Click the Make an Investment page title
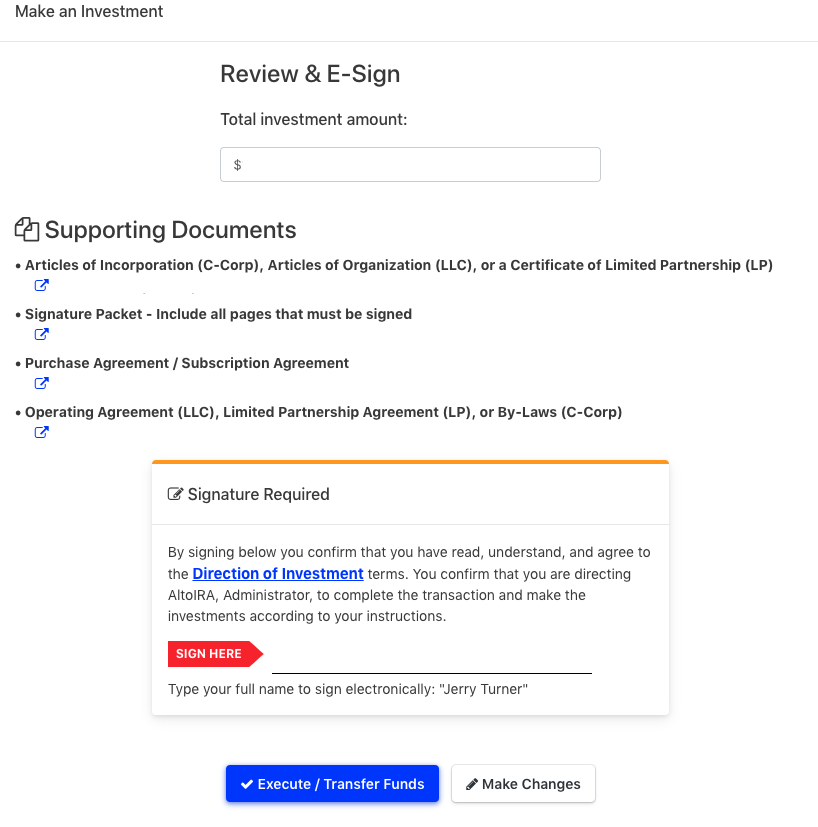The width and height of the screenshot is (818, 827). tap(89, 11)
